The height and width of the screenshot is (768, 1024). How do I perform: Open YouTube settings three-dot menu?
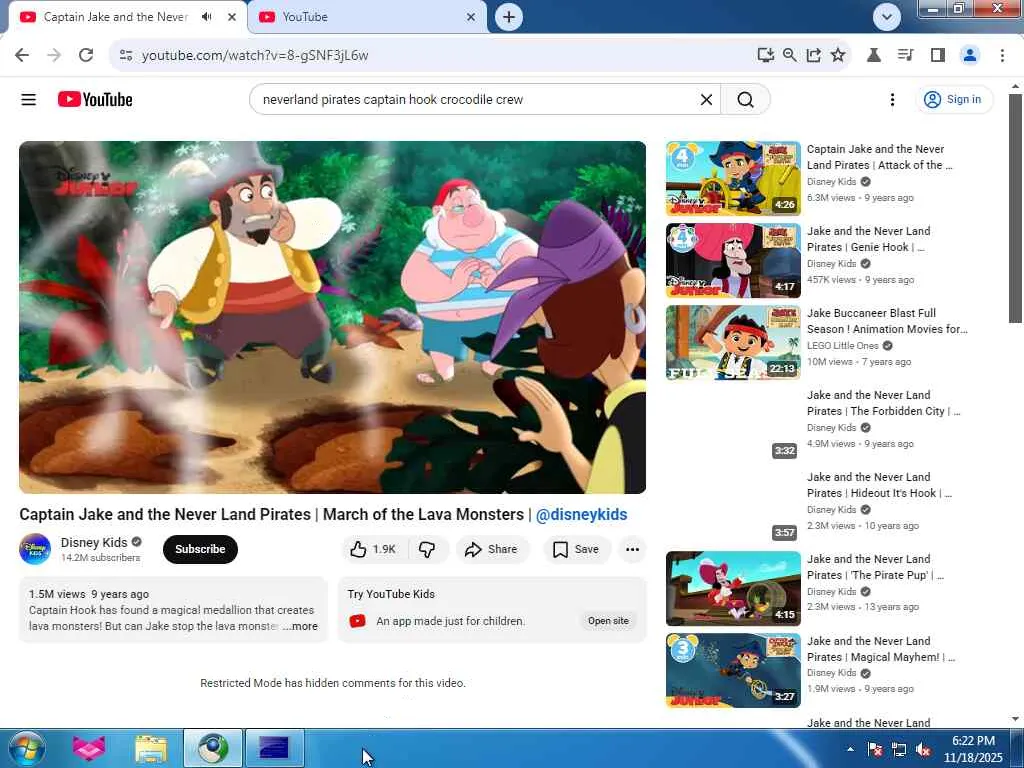click(892, 99)
